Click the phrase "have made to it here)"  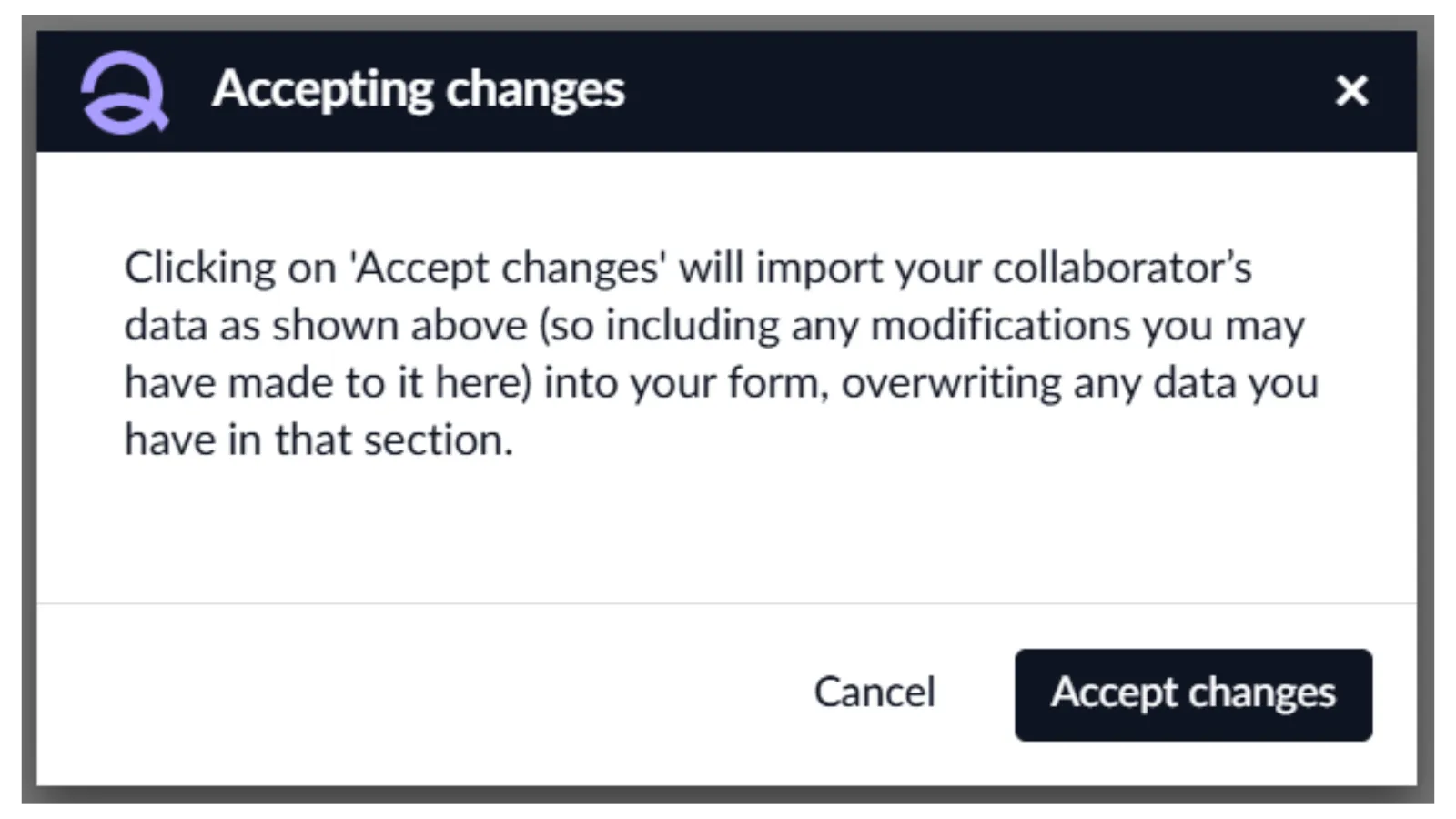click(x=328, y=383)
